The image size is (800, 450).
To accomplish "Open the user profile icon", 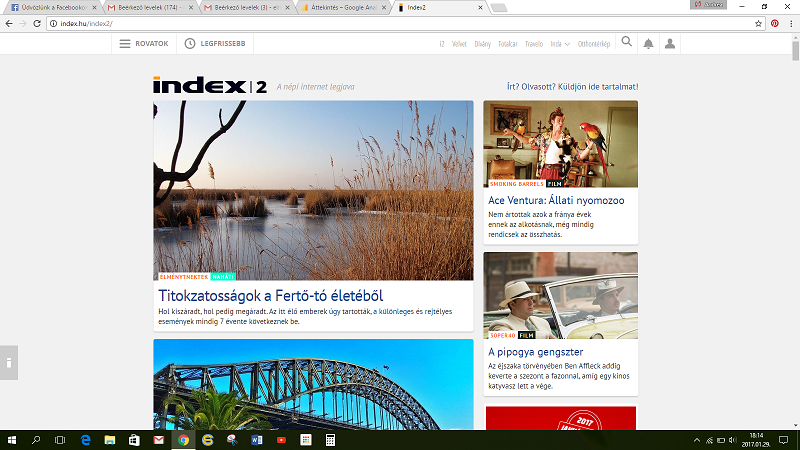I will (x=670, y=44).
